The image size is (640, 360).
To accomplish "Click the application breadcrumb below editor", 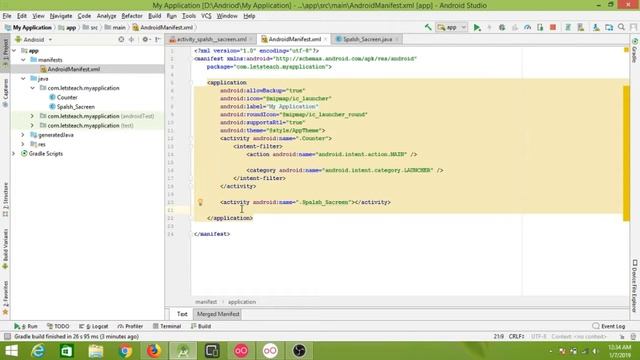I will 242,302.
